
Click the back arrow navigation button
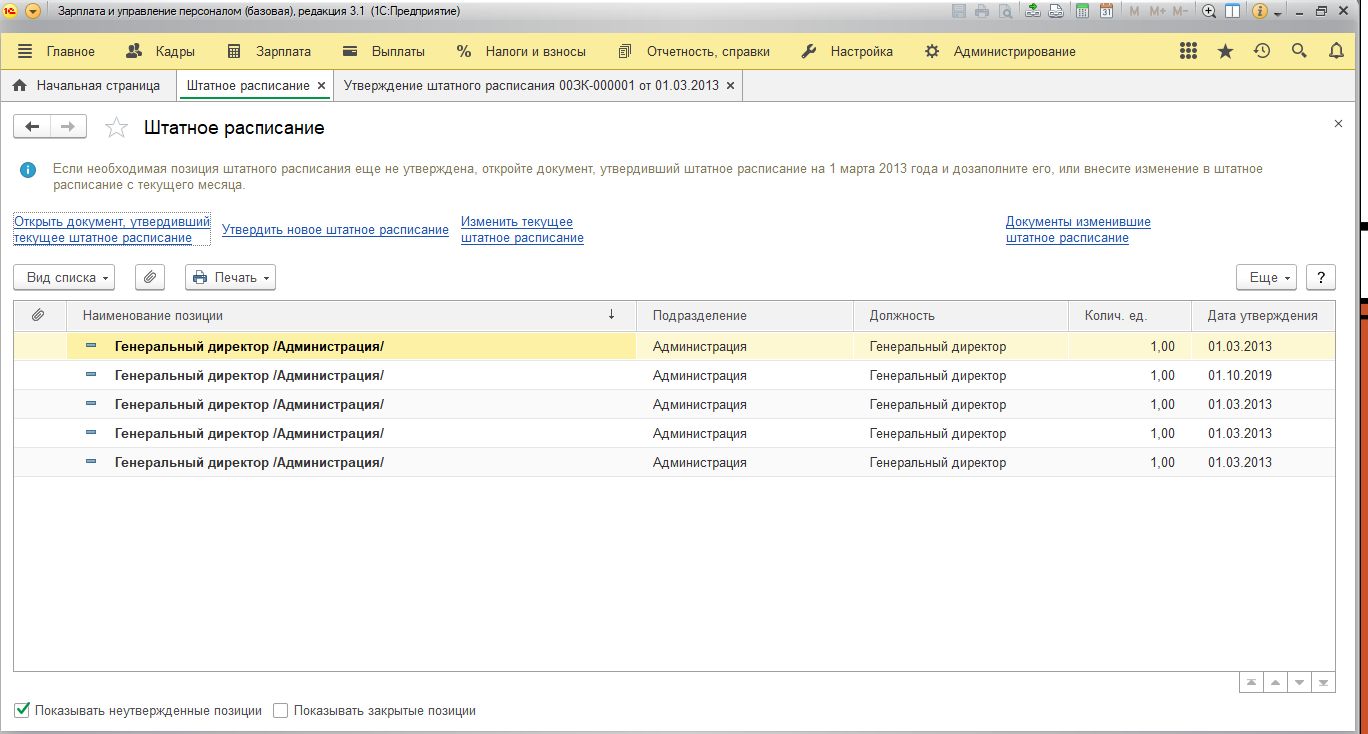(32, 126)
